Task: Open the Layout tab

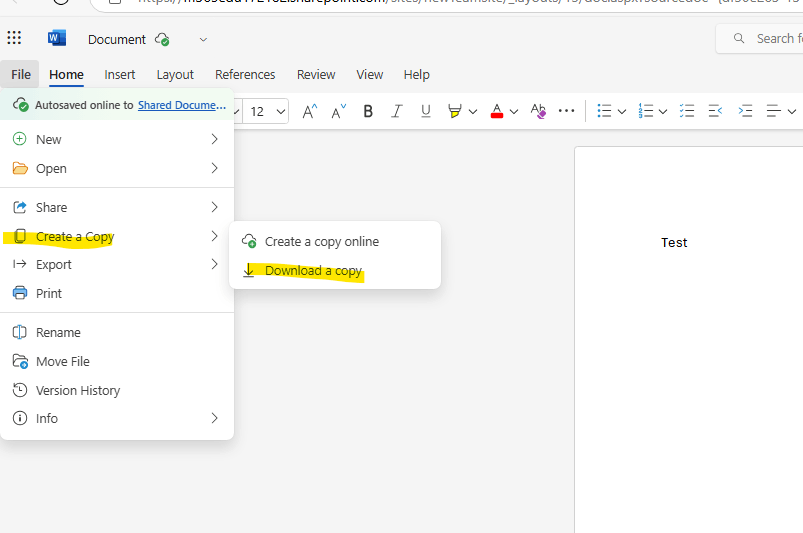Action: pos(175,75)
